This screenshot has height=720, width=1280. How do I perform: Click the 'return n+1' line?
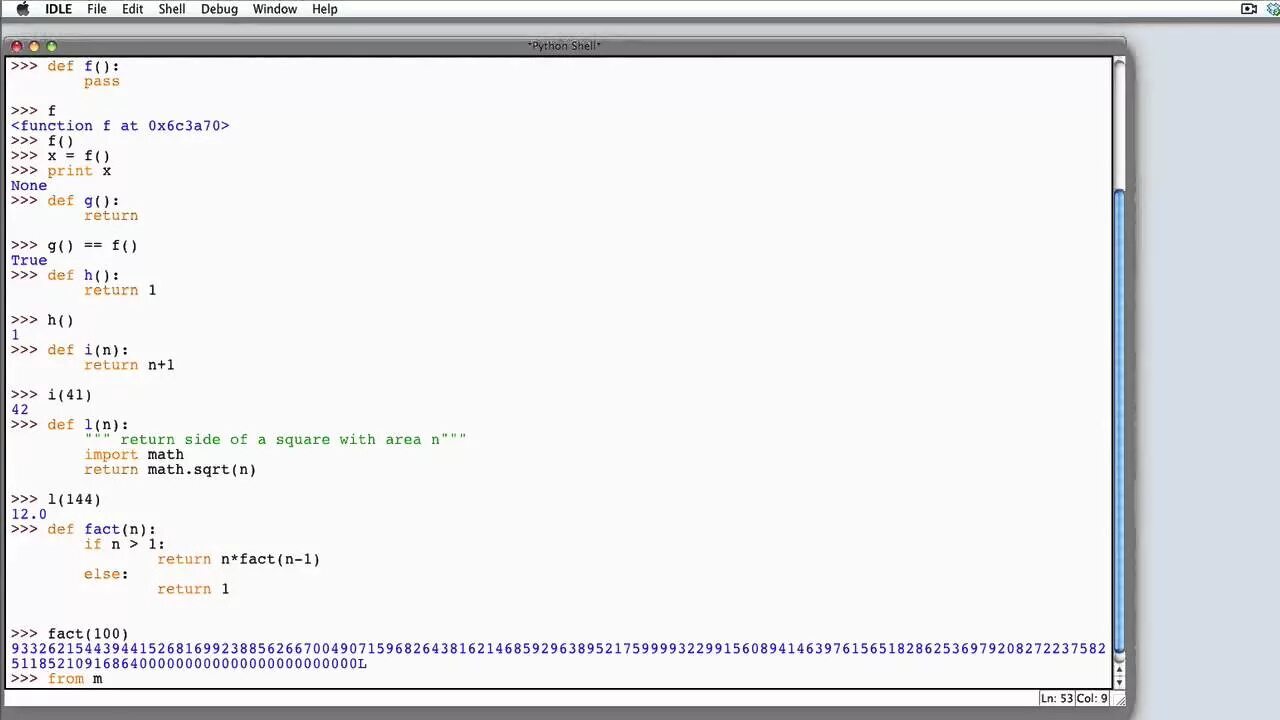(129, 365)
